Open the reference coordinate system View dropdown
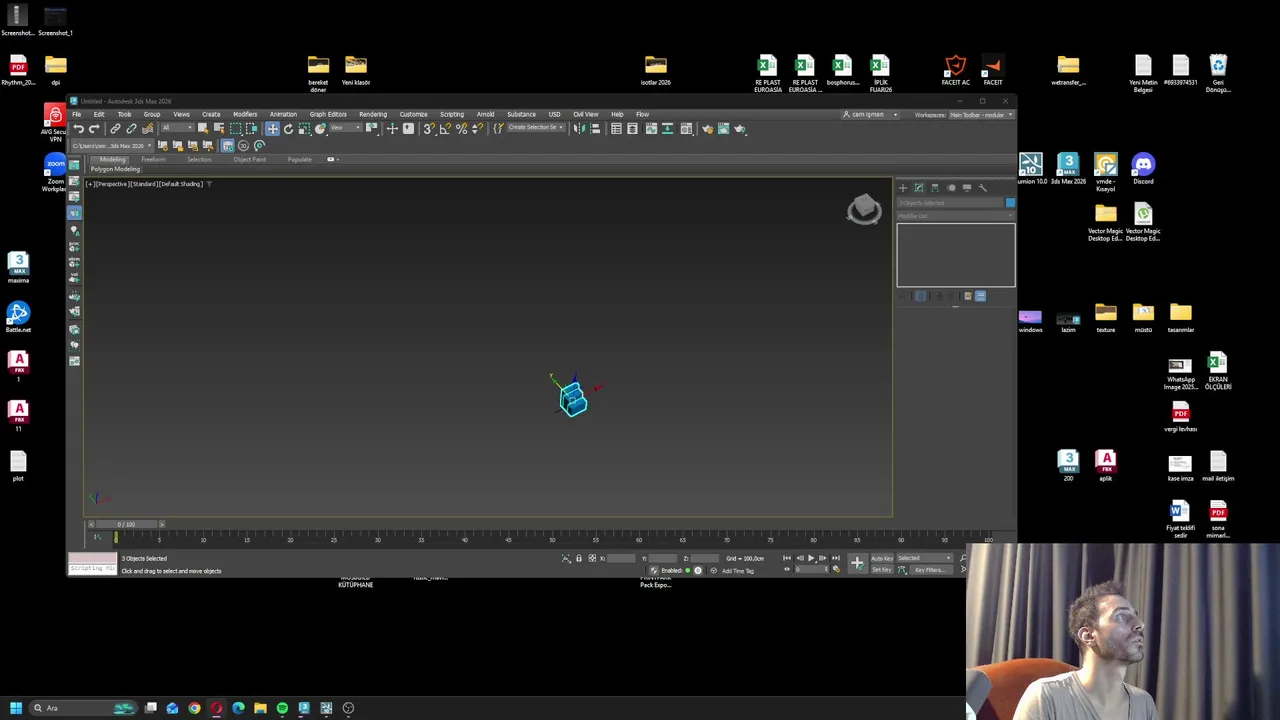Viewport: 1280px width, 720px height. [x=346, y=128]
